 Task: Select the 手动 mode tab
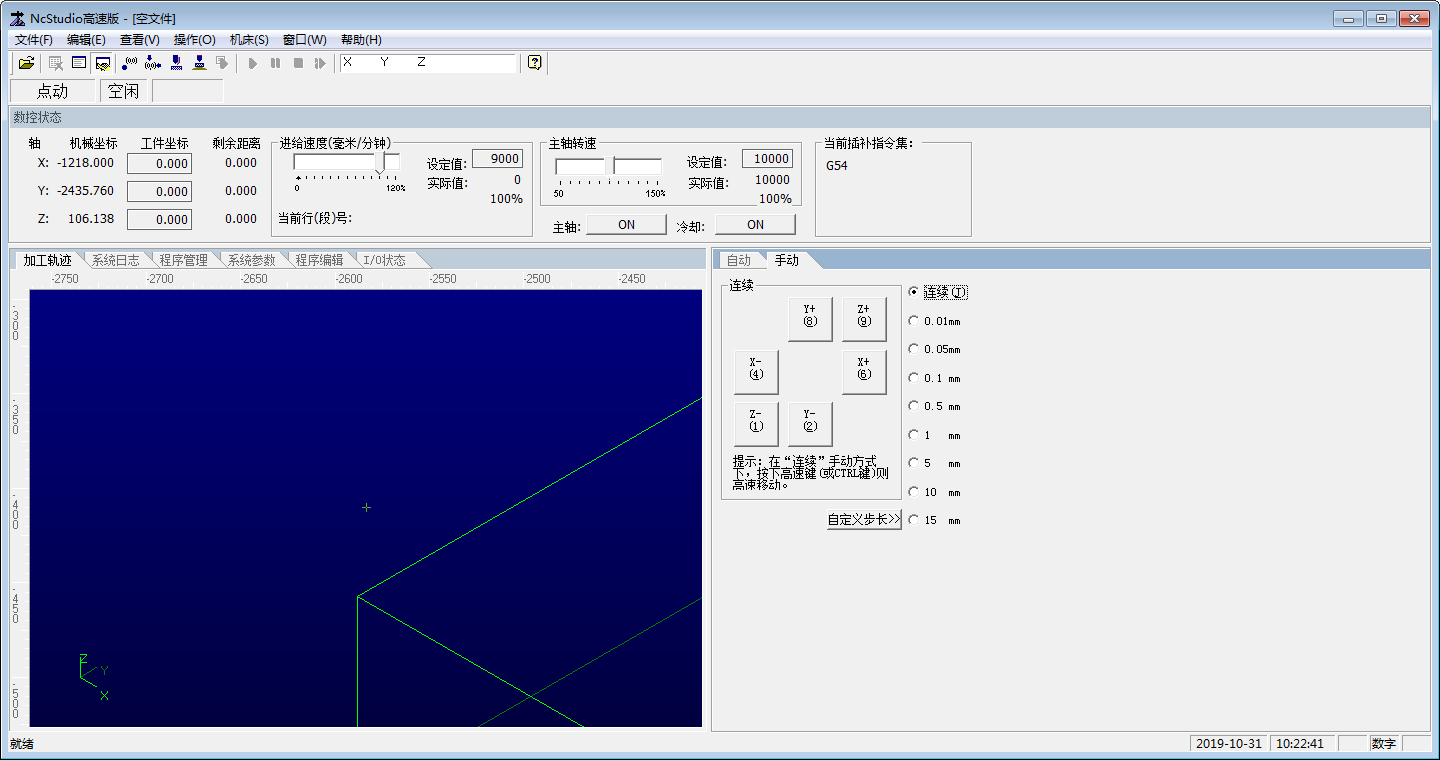point(787,260)
